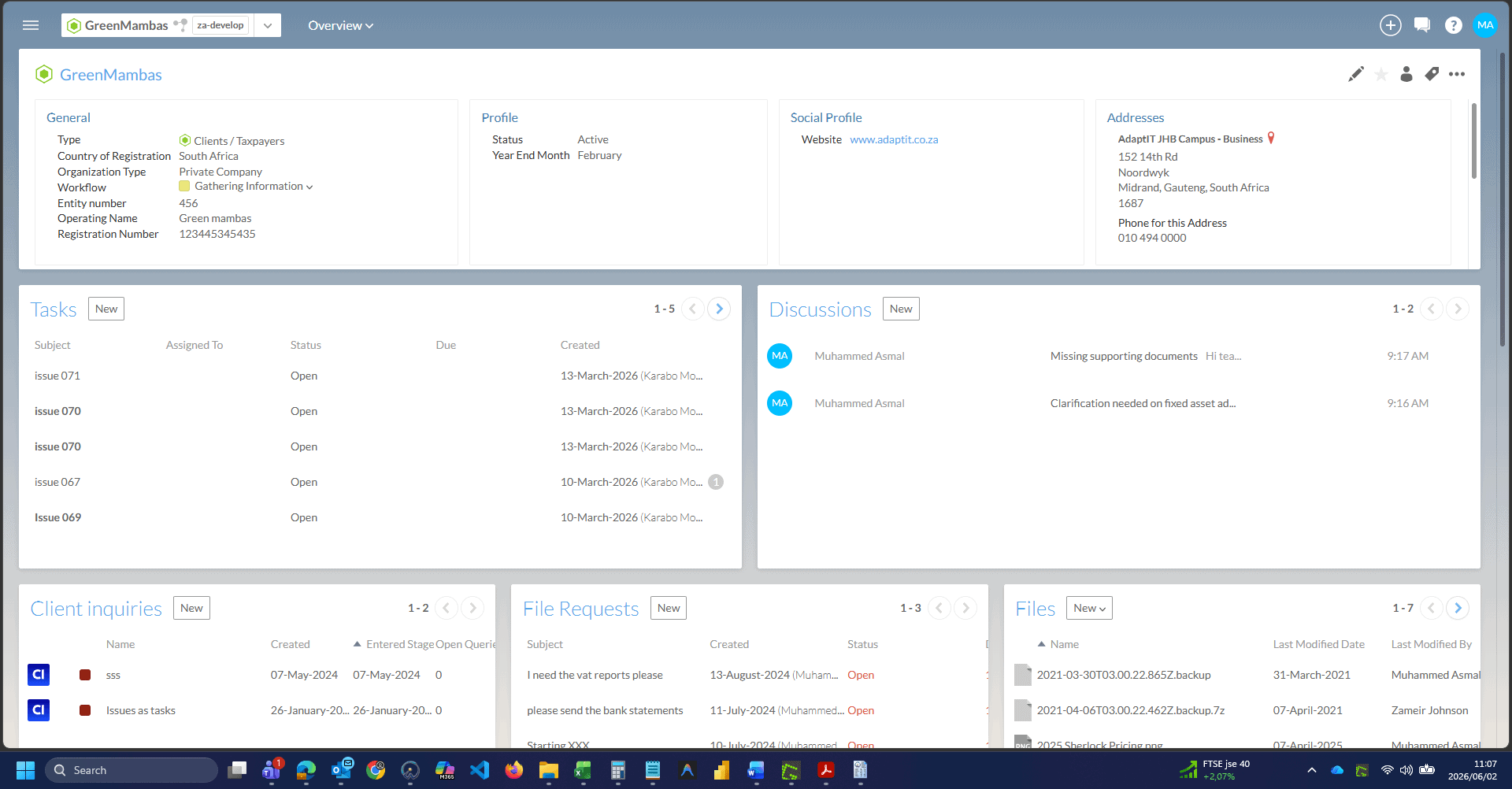Click file icon for 2021-03-30 backup file
Image resolution: width=1512 pixels, height=789 pixels.
pyautogui.click(x=1023, y=675)
